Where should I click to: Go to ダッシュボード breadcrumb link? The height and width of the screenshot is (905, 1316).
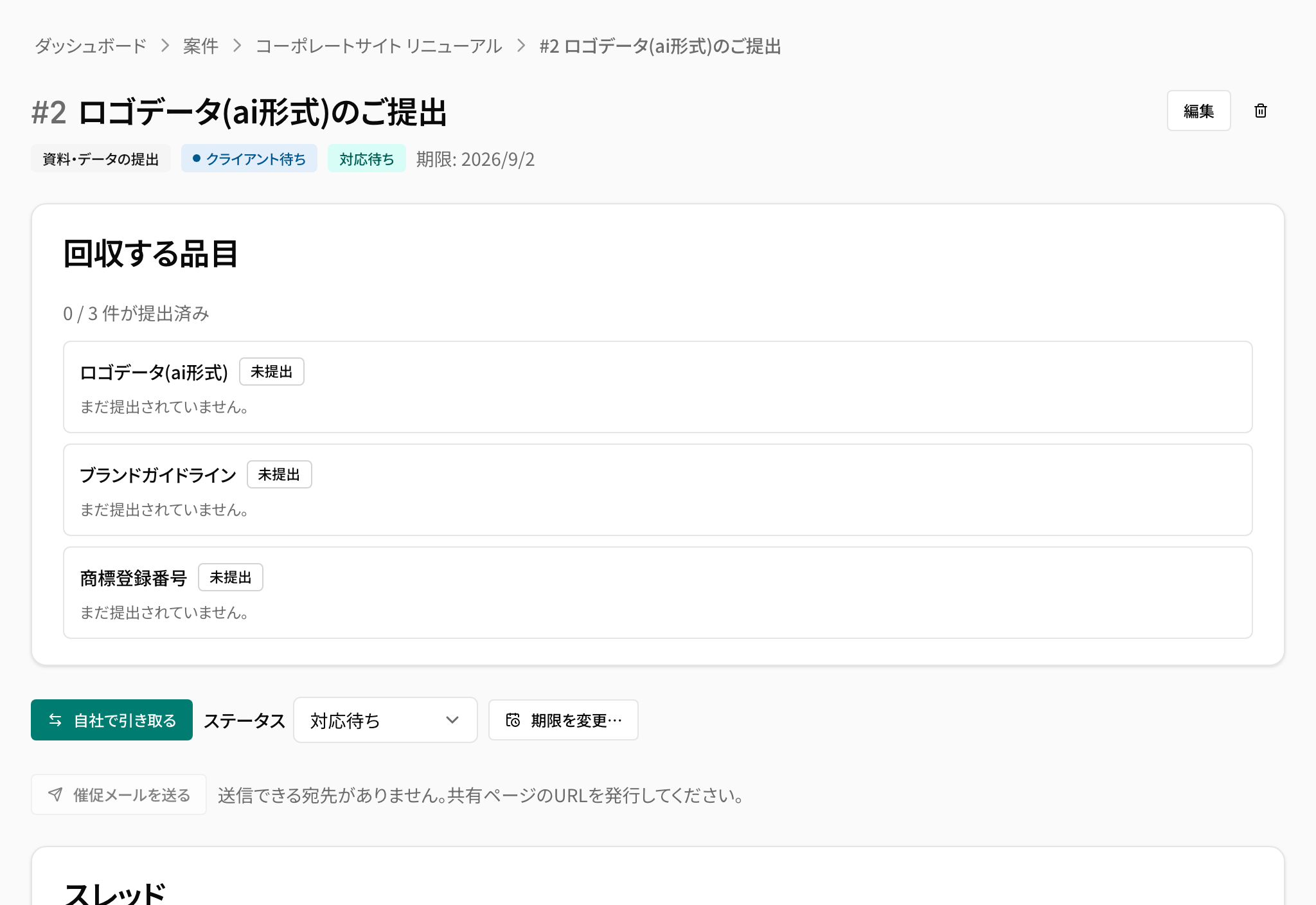click(x=91, y=46)
